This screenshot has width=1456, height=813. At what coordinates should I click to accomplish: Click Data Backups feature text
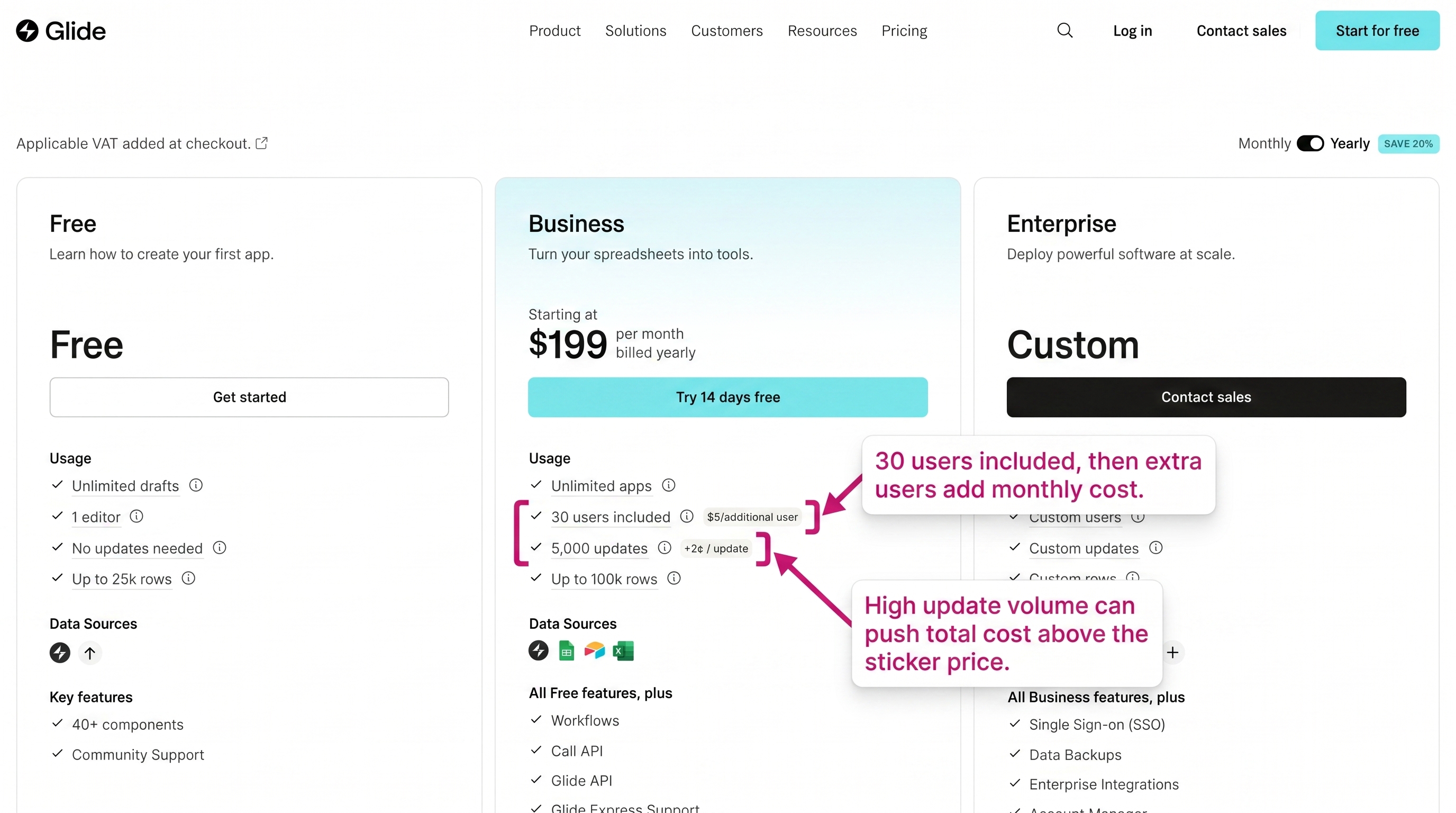[x=1075, y=754]
